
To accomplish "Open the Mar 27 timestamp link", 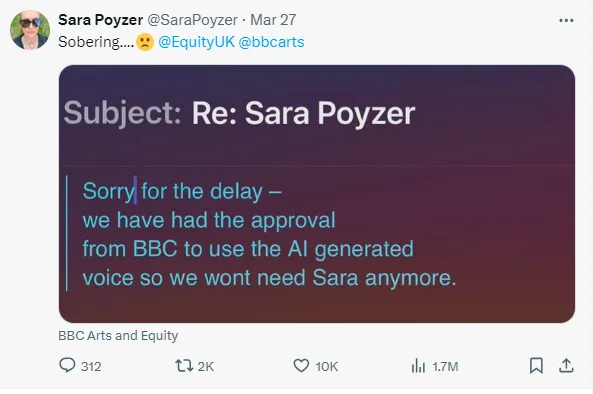I will 273,20.
